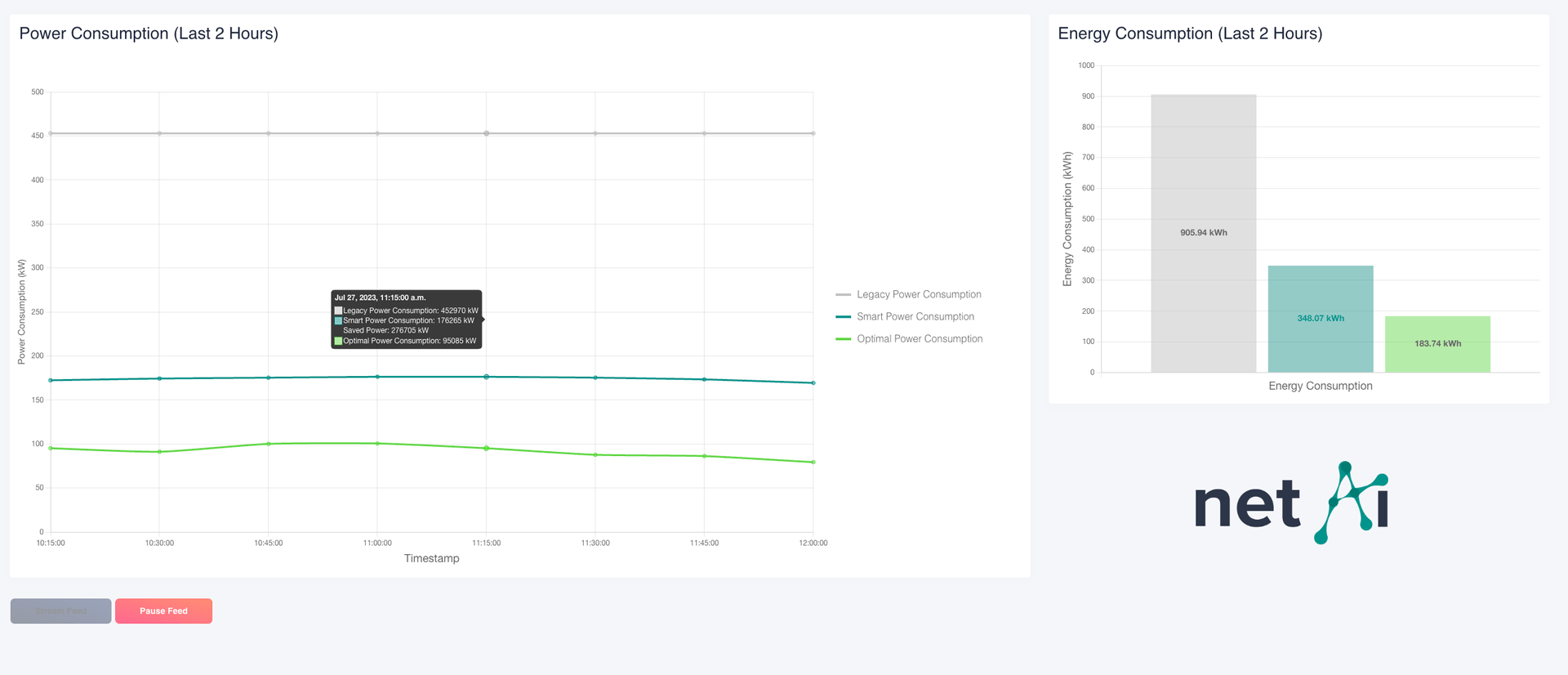This screenshot has height=675, width=1568.
Task: Click the teal 348.07 kWh bar
Action: pyautogui.click(x=1320, y=319)
